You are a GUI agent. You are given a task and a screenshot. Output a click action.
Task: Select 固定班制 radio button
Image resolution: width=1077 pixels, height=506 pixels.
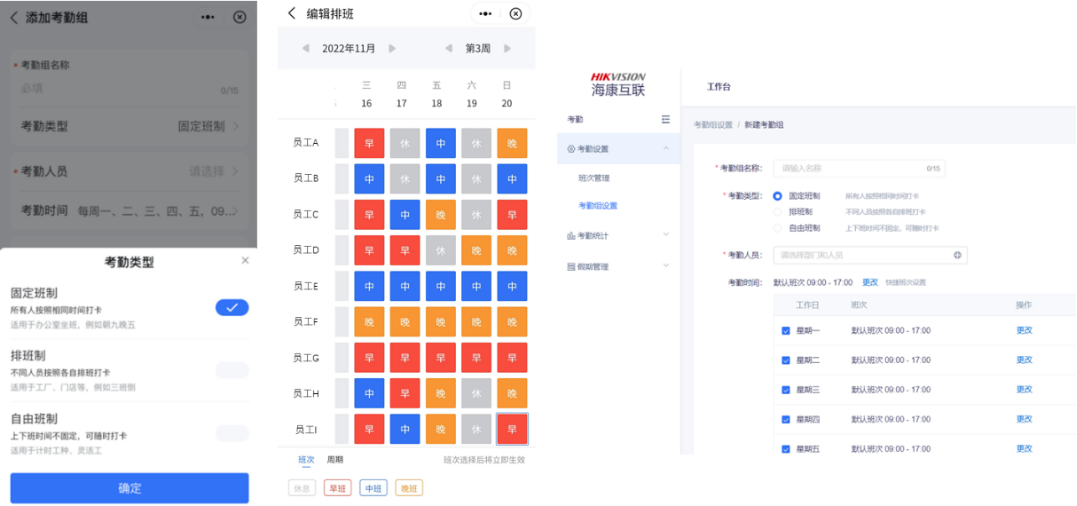tap(778, 196)
